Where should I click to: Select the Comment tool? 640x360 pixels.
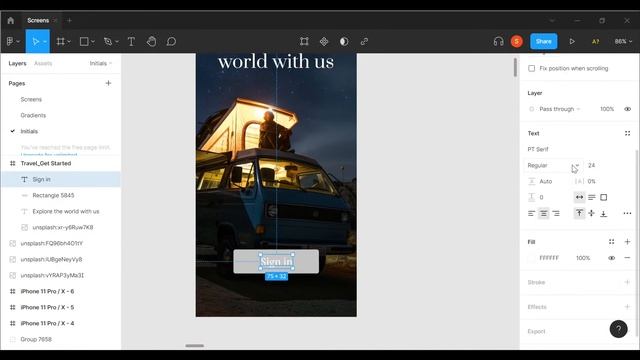(171, 41)
